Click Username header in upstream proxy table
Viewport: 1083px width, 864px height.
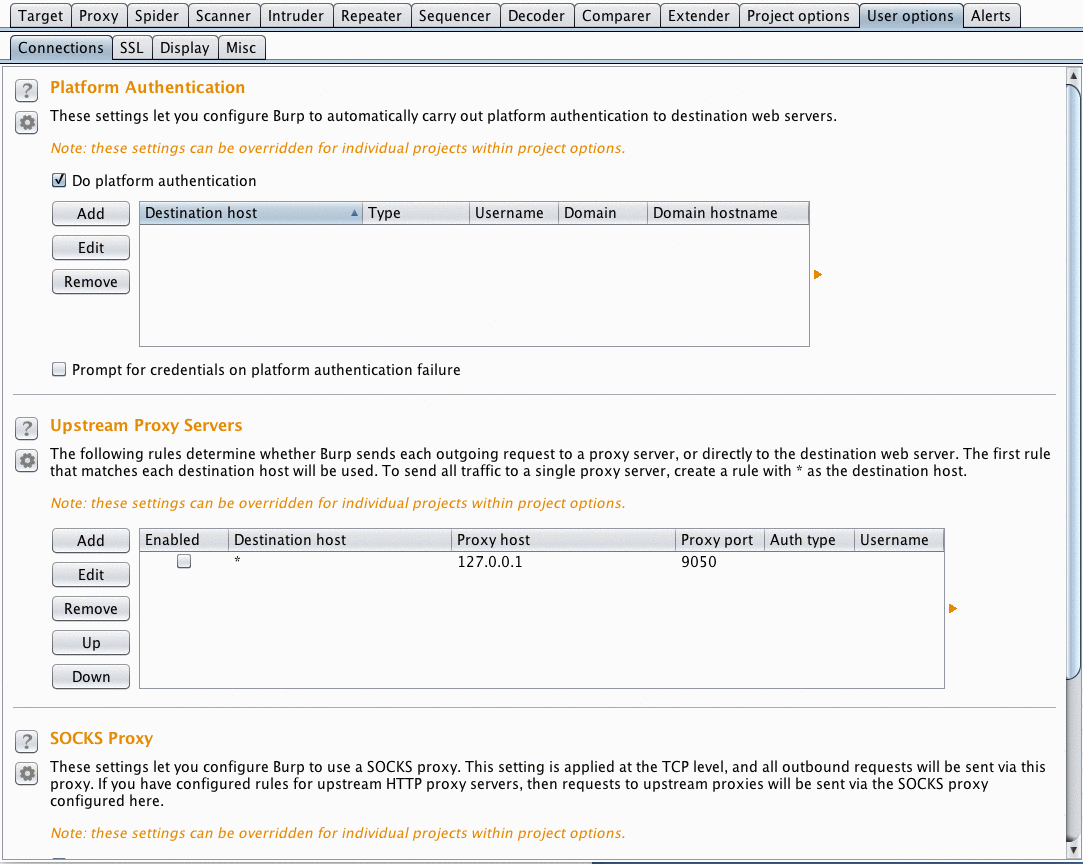[x=899, y=540]
